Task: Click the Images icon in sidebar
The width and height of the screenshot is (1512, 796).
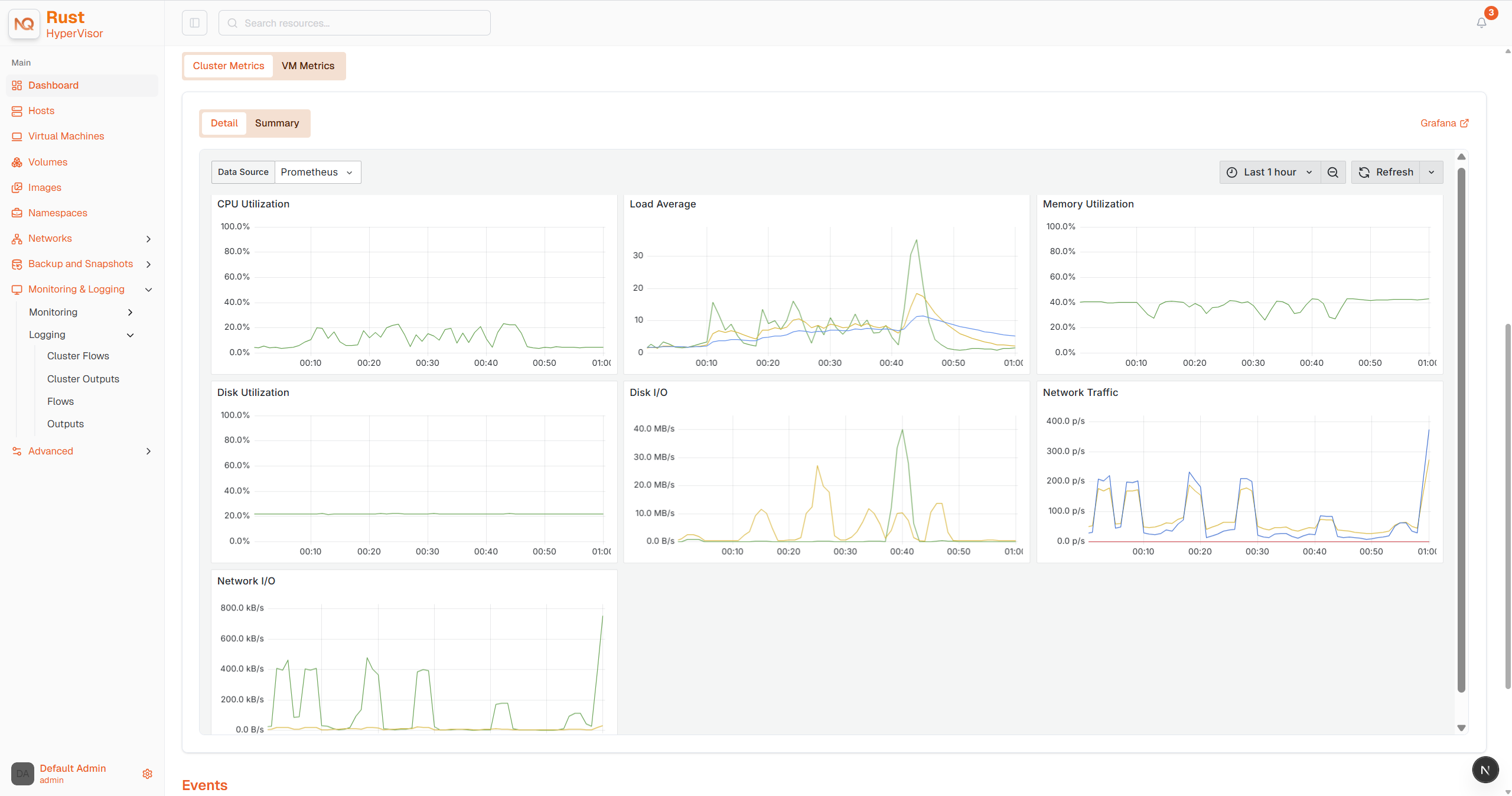Action: [17, 187]
